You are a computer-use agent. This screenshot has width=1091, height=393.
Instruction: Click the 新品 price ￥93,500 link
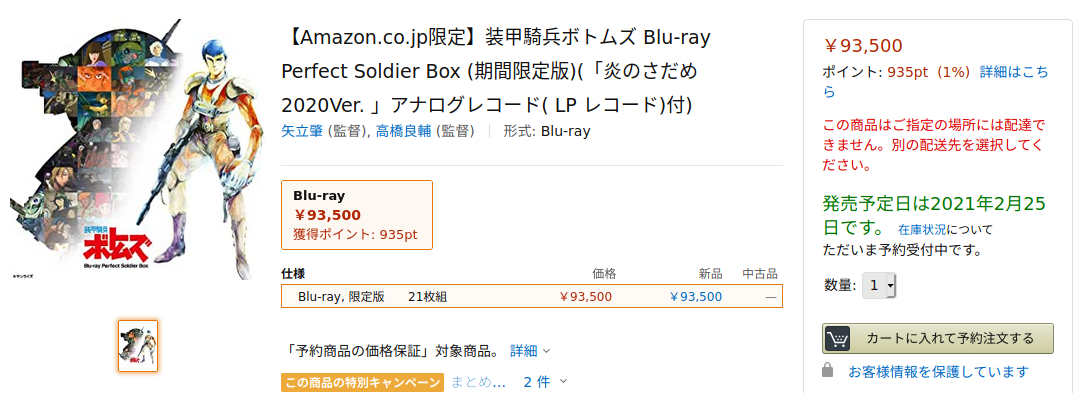pos(695,297)
